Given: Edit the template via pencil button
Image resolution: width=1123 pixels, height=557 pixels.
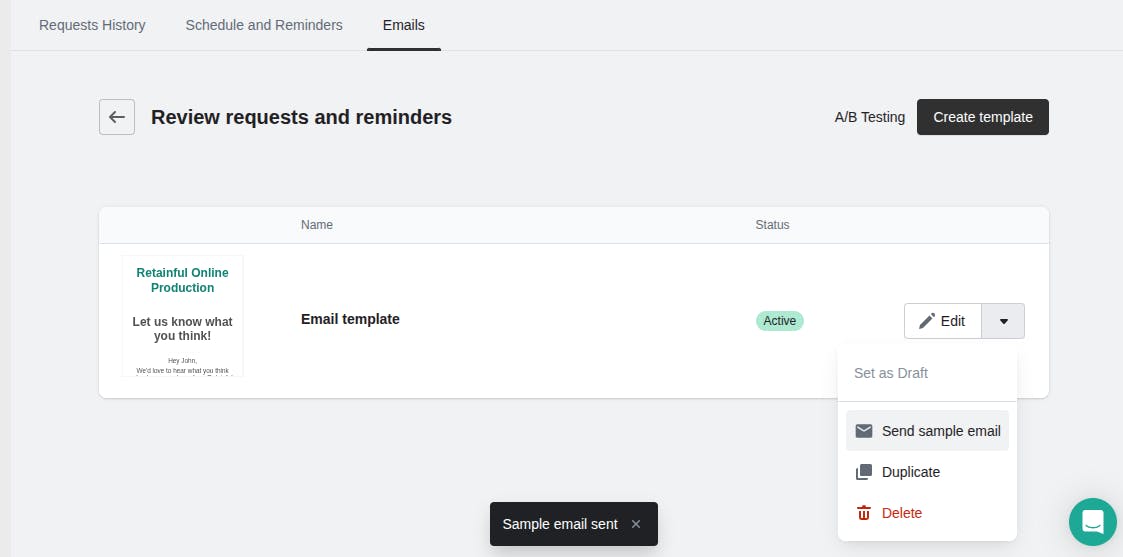Looking at the screenshot, I should 942,321.
